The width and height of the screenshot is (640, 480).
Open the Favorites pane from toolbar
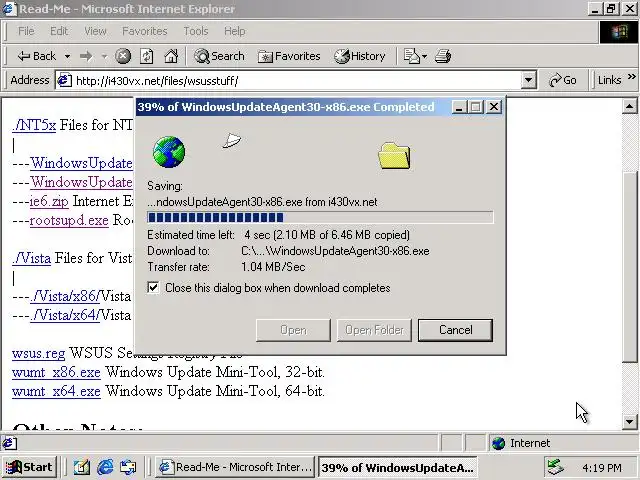(289, 56)
